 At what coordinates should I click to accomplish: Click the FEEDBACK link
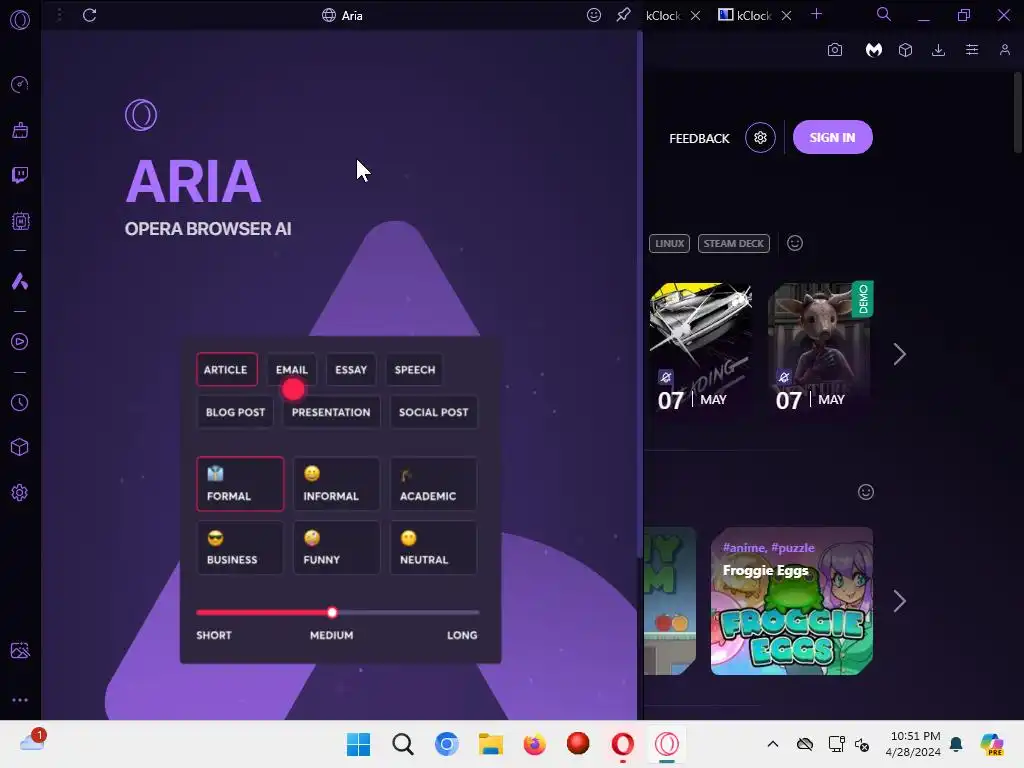coord(699,138)
